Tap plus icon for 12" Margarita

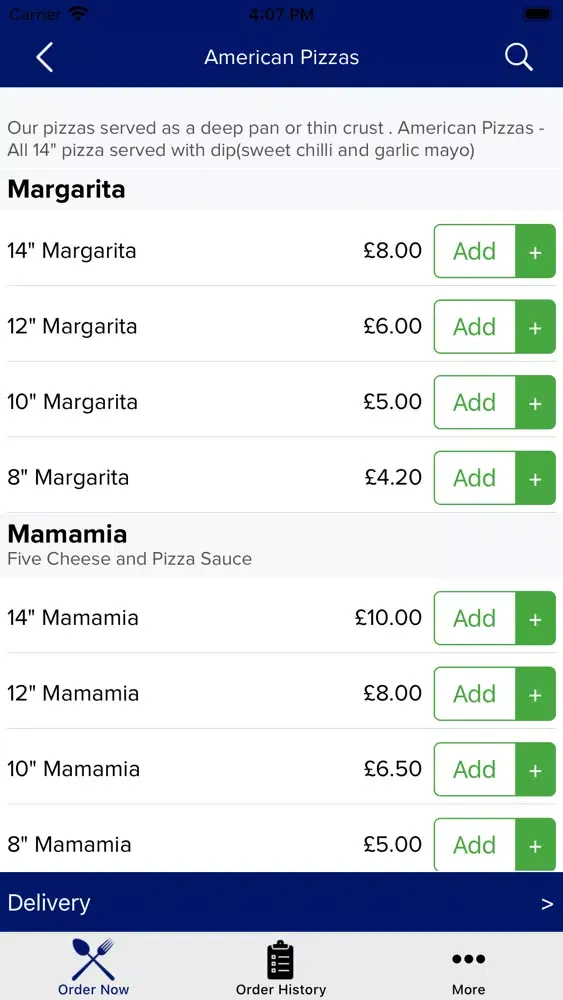click(536, 327)
